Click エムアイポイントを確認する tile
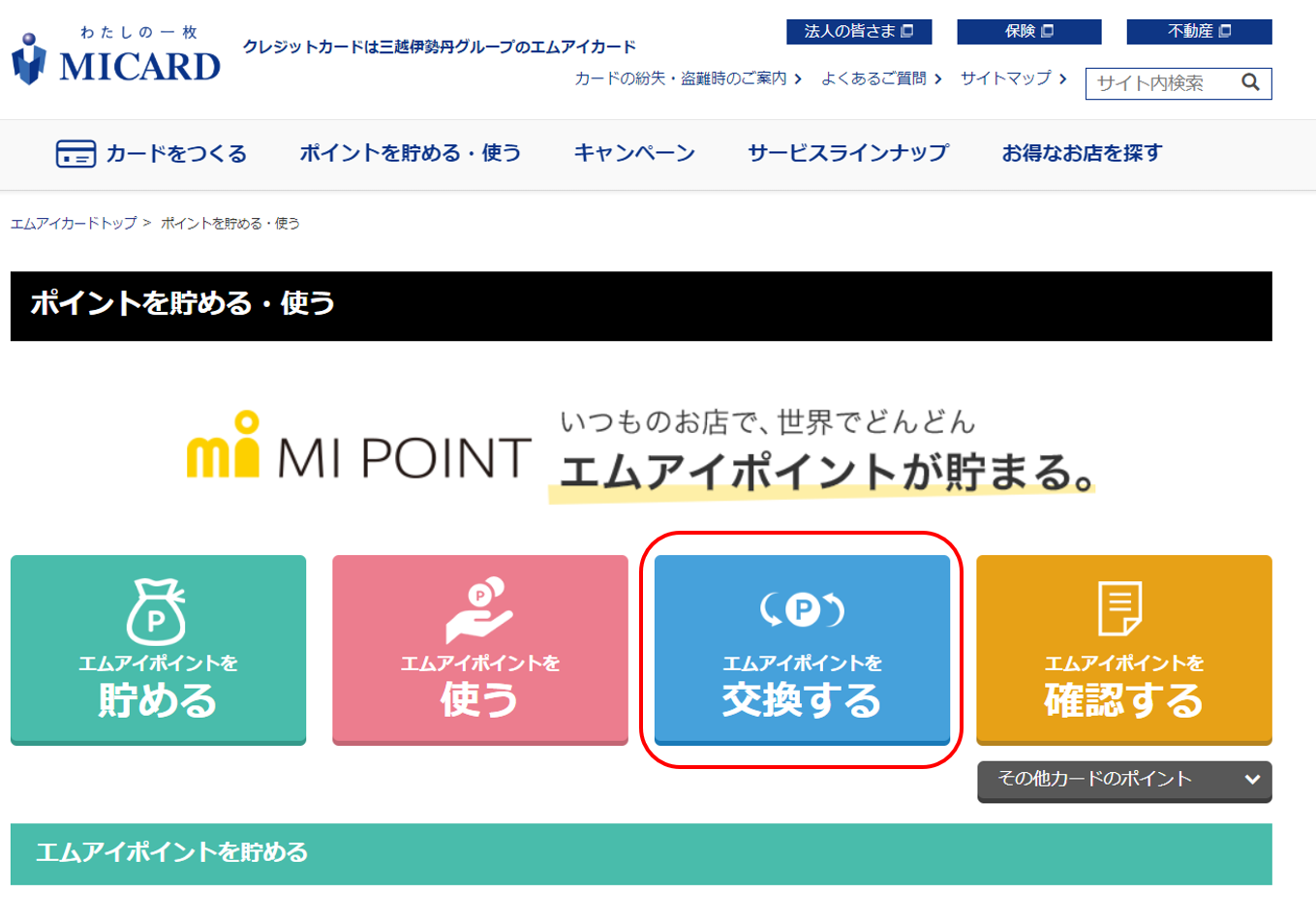 (1124, 650)
